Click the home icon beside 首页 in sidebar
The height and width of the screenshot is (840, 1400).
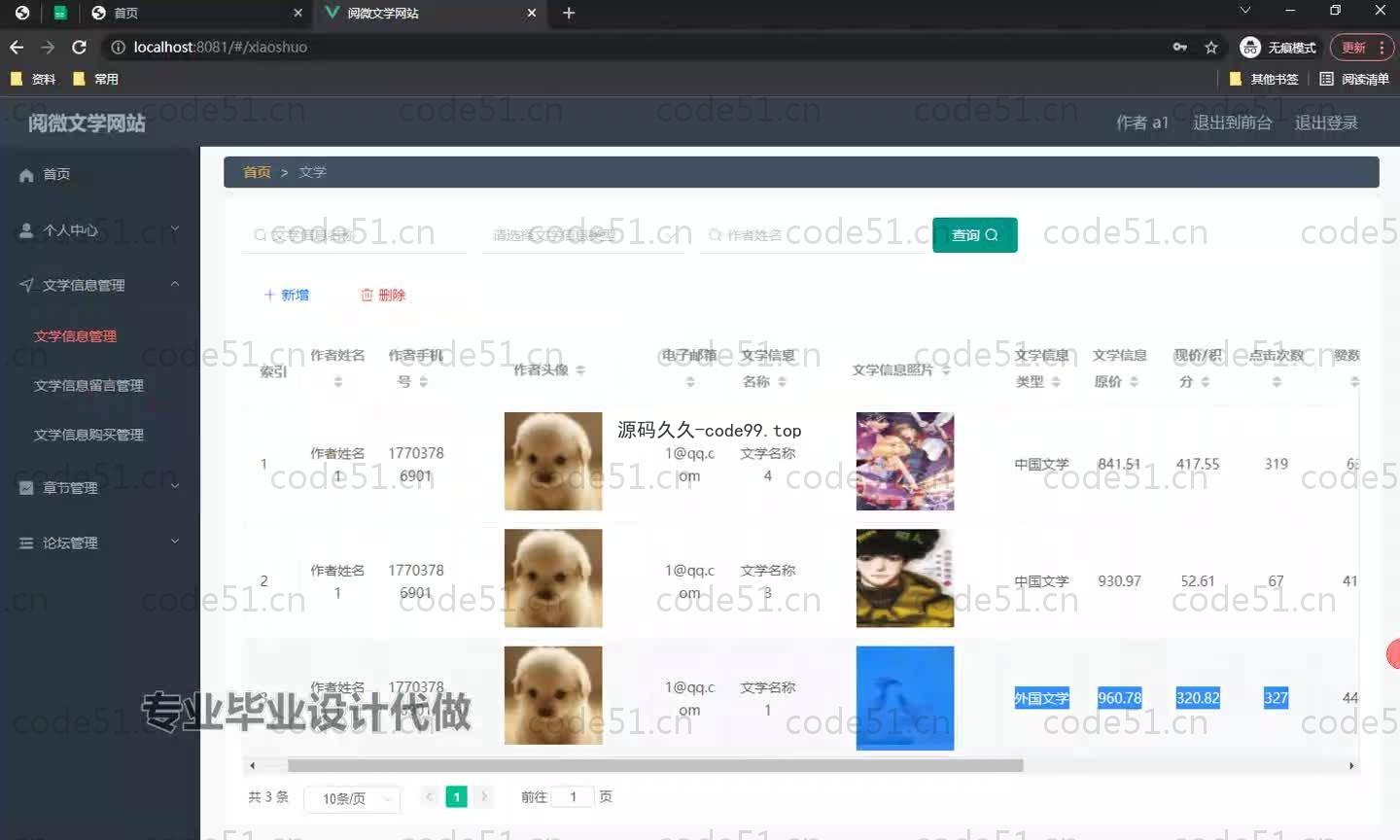26,175
